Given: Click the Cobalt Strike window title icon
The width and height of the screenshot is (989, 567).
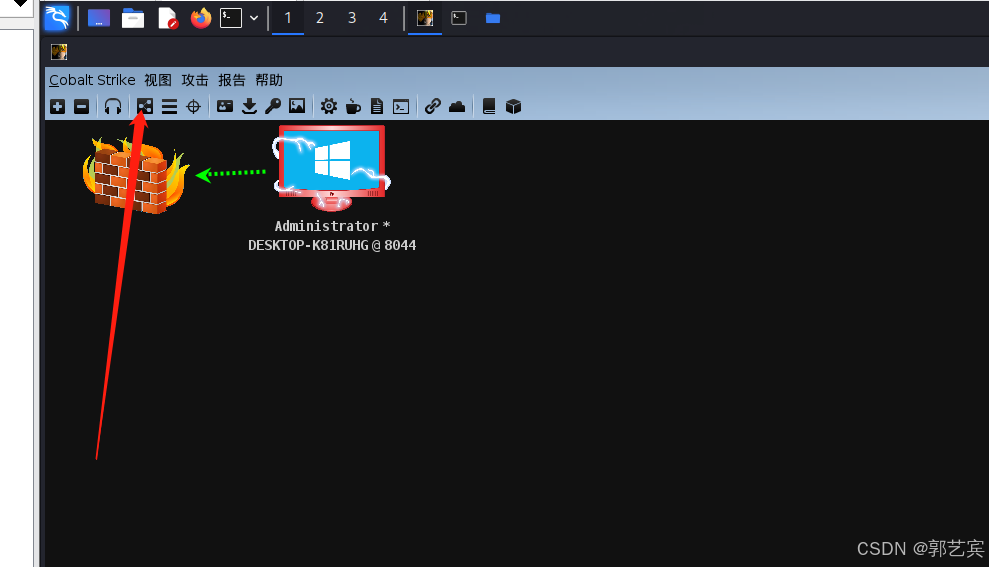Looking at the screenshot, I should click(x=59, y=52).
